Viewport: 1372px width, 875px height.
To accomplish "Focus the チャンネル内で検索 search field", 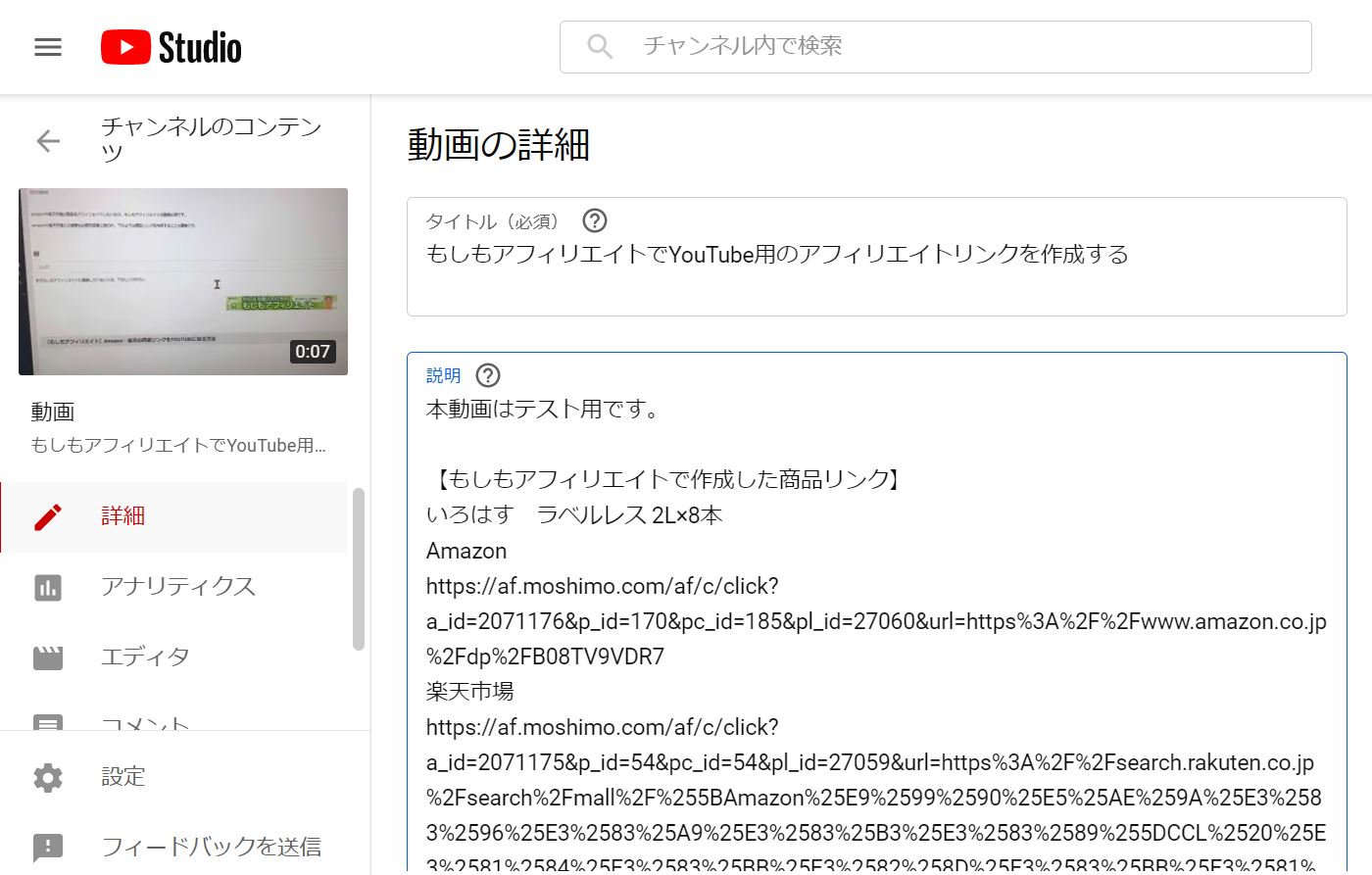I will (935, 46).
